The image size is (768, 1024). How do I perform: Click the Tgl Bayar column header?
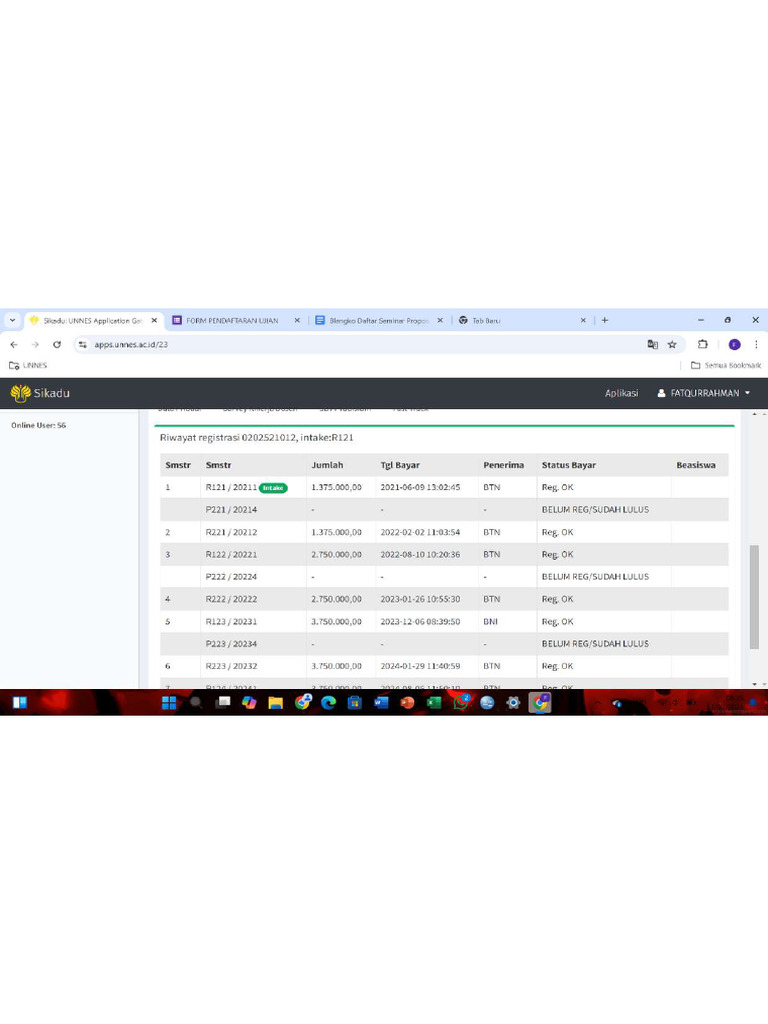pos(400,465)
